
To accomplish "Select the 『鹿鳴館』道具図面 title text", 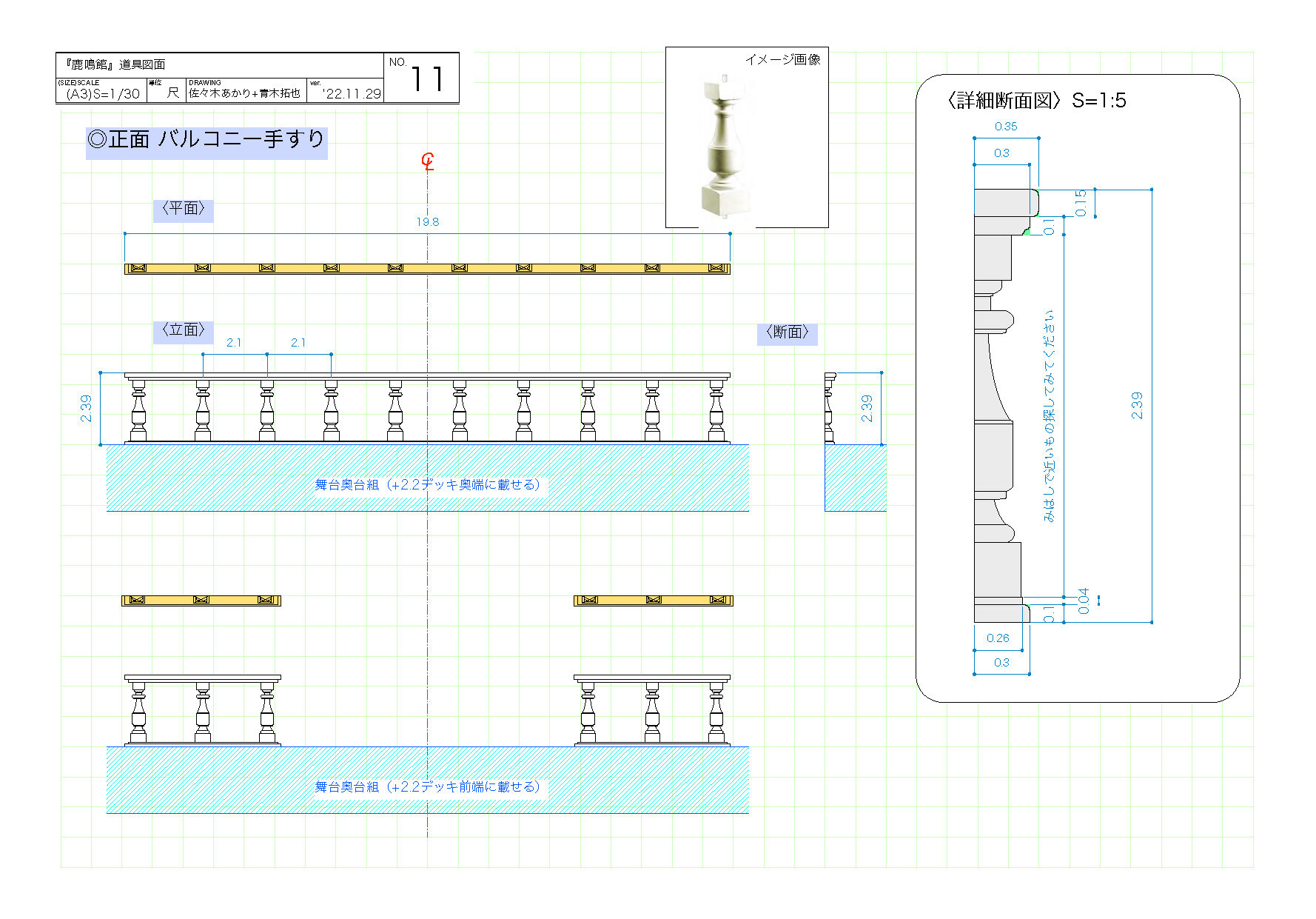I will (115, 64).
